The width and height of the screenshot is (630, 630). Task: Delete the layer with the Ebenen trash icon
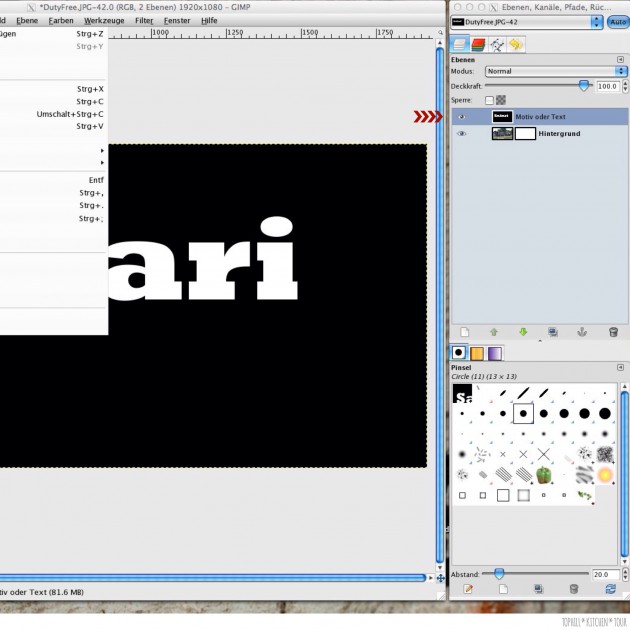pos(613,332)
